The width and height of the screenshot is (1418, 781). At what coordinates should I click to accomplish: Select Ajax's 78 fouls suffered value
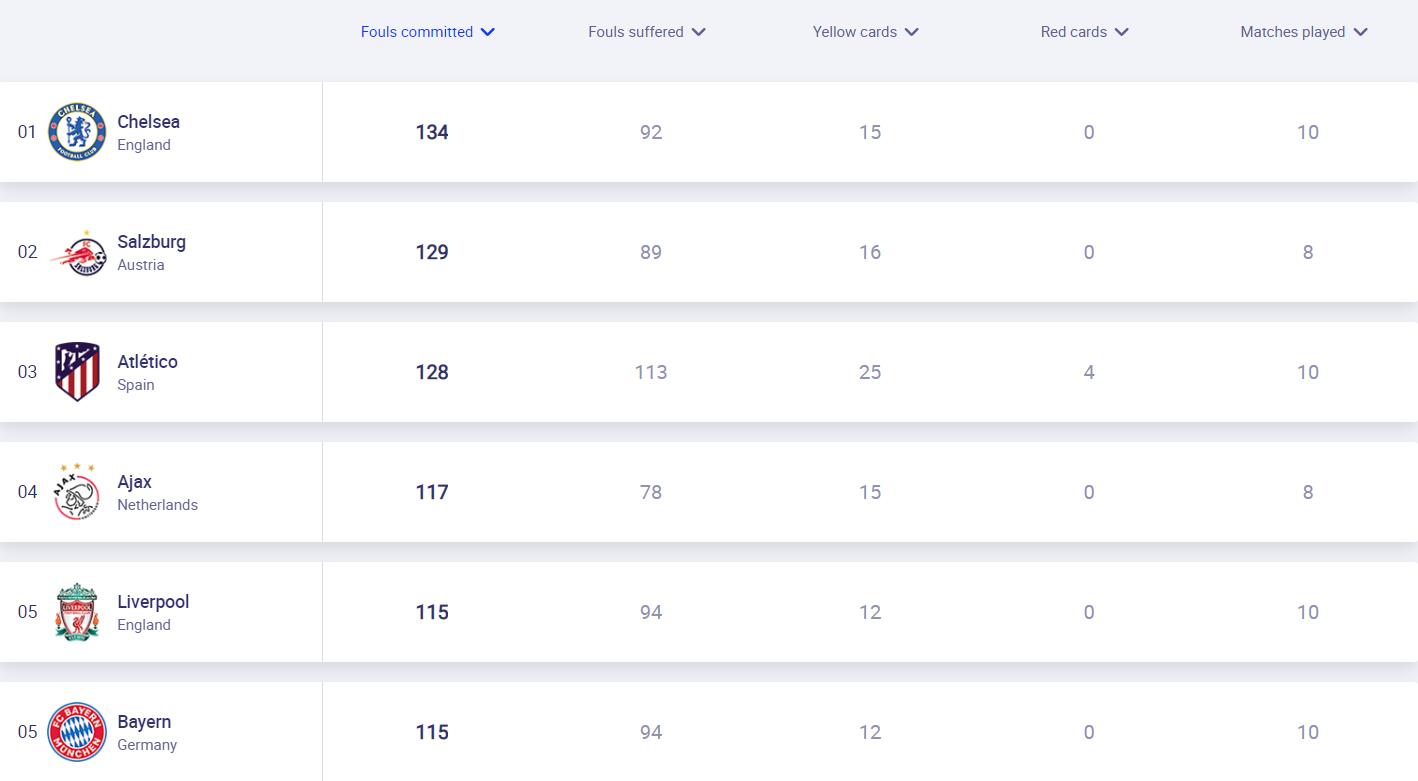click(651, 492)
